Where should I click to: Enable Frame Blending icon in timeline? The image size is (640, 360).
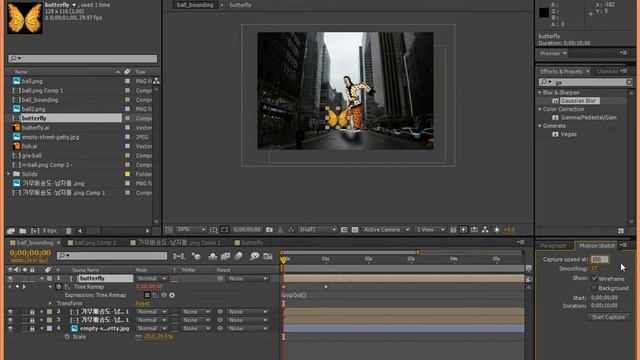coord(225,256)
